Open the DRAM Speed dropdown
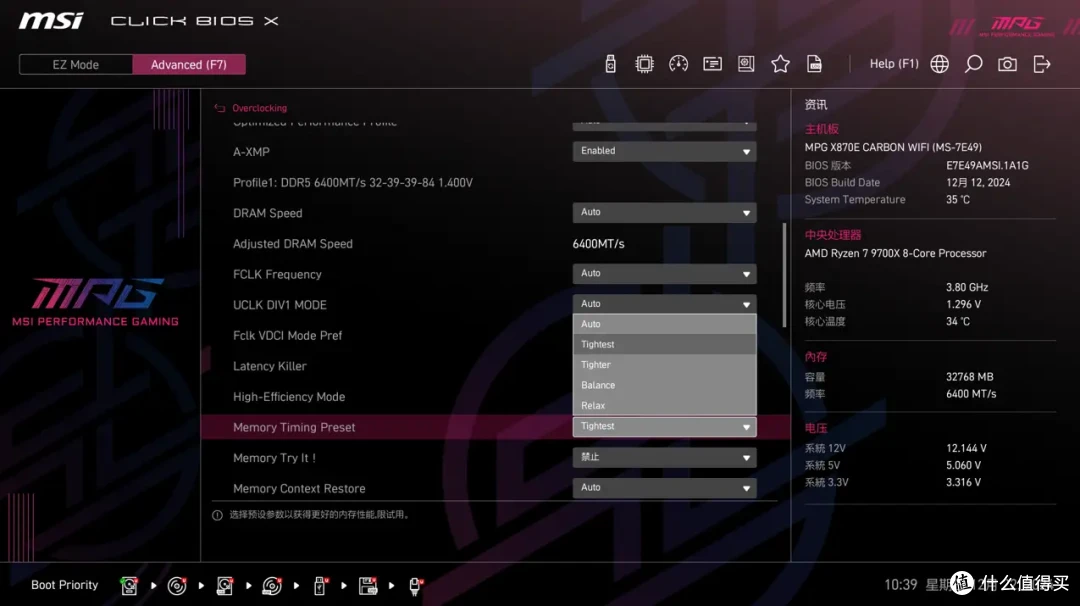This screenshot has height=606, width=1080. coord(664,213)
